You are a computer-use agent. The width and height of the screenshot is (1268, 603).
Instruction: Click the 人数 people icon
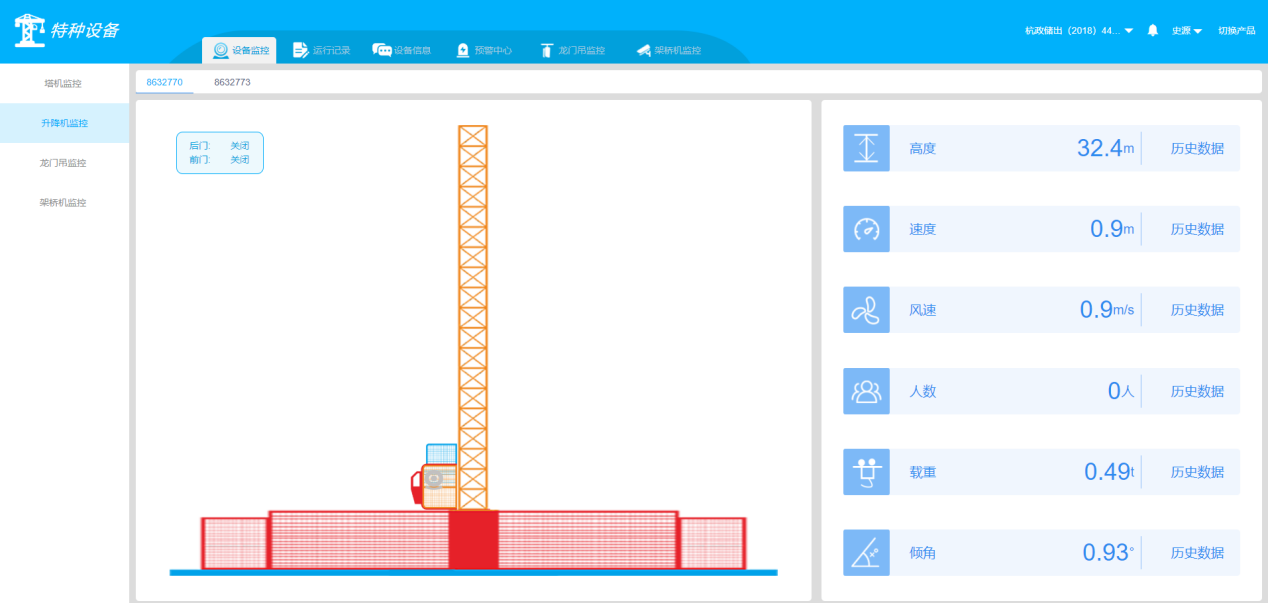[866, 391]
